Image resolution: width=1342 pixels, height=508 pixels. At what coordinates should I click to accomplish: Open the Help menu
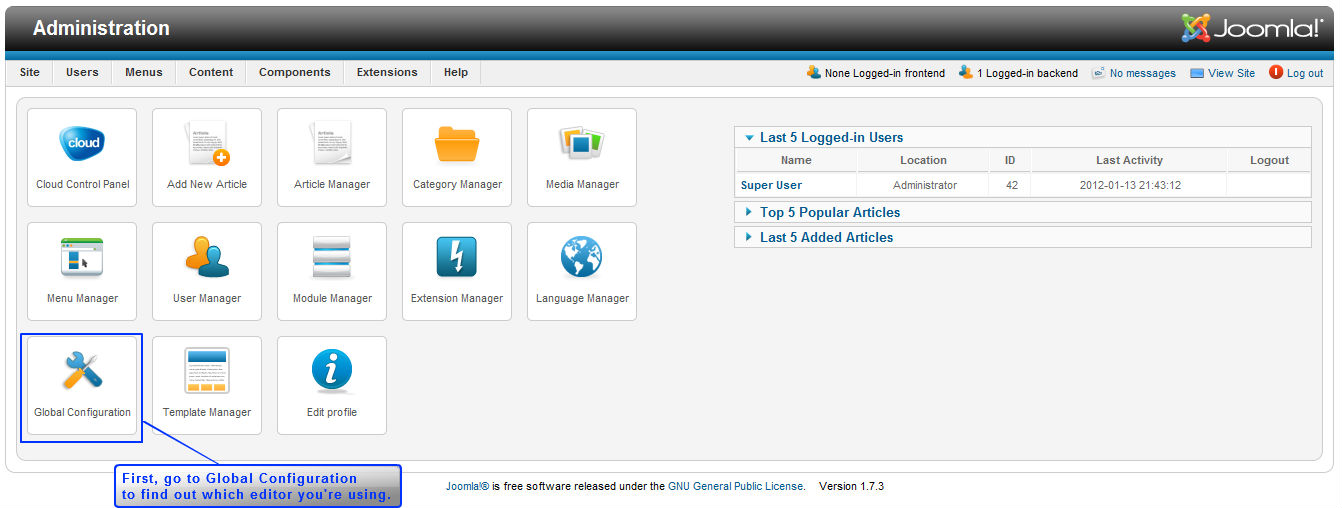tap(456, 72)
